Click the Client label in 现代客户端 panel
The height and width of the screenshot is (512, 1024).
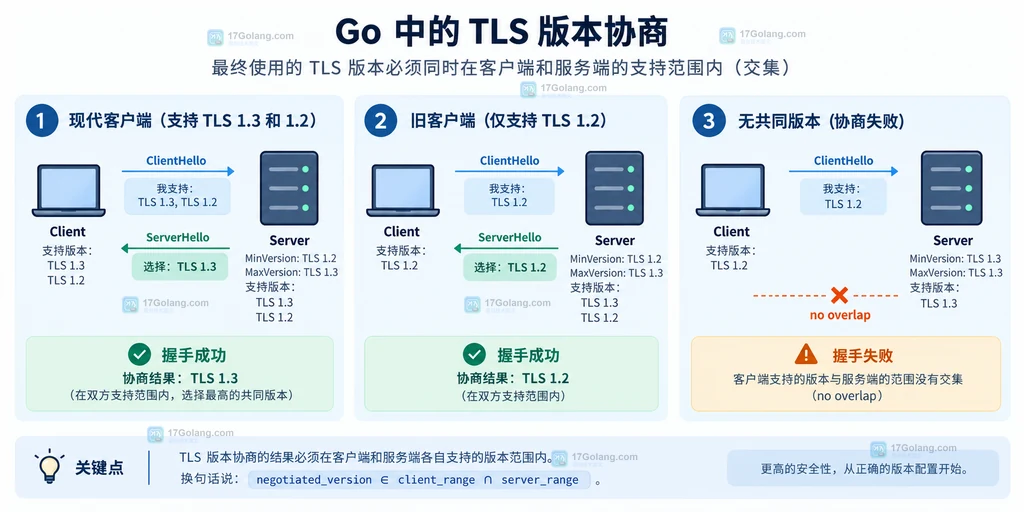(68, 232)
